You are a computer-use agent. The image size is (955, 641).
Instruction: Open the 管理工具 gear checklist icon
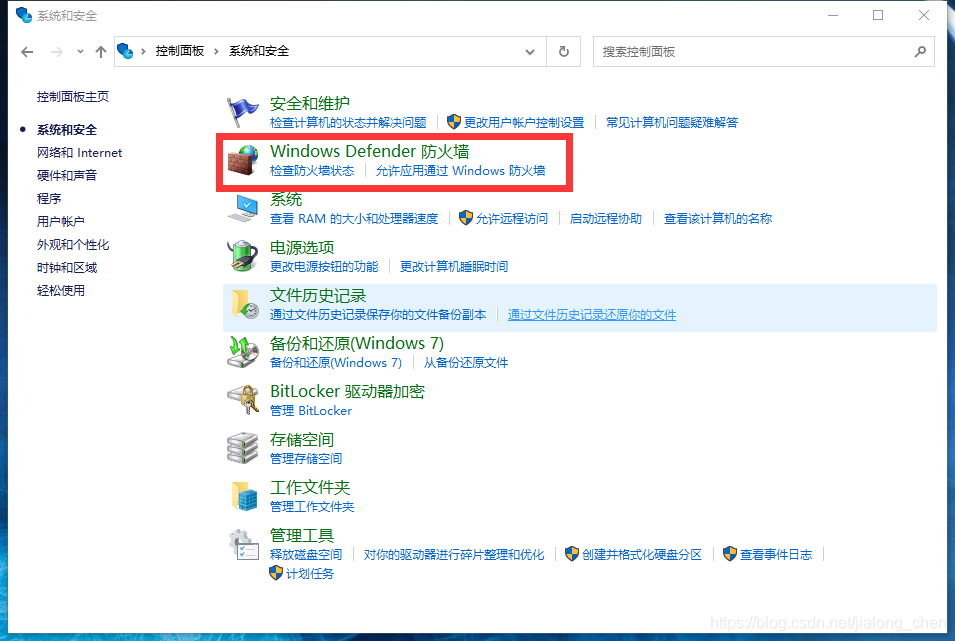[244, 544]
